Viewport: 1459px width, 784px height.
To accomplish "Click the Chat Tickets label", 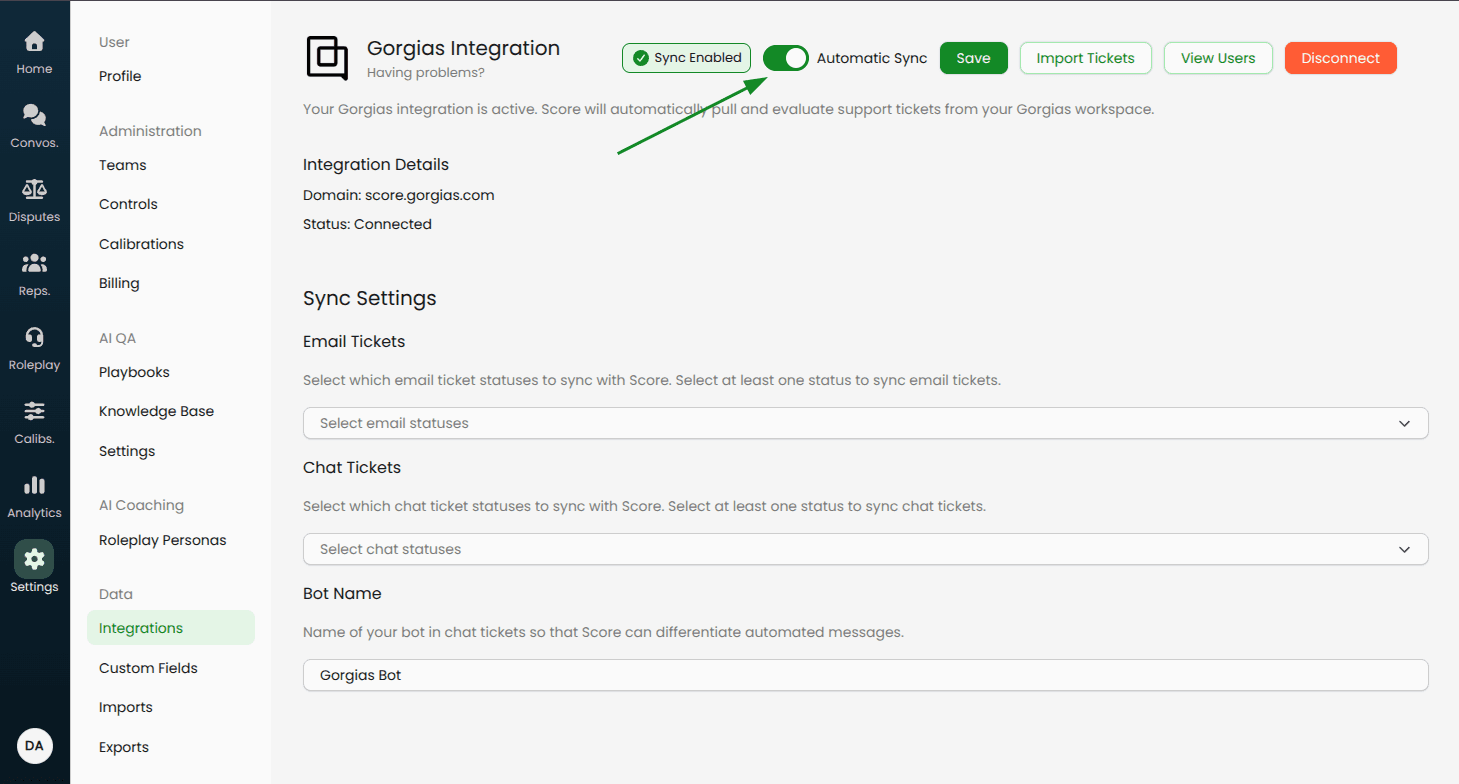I will [x=352, y=467].
